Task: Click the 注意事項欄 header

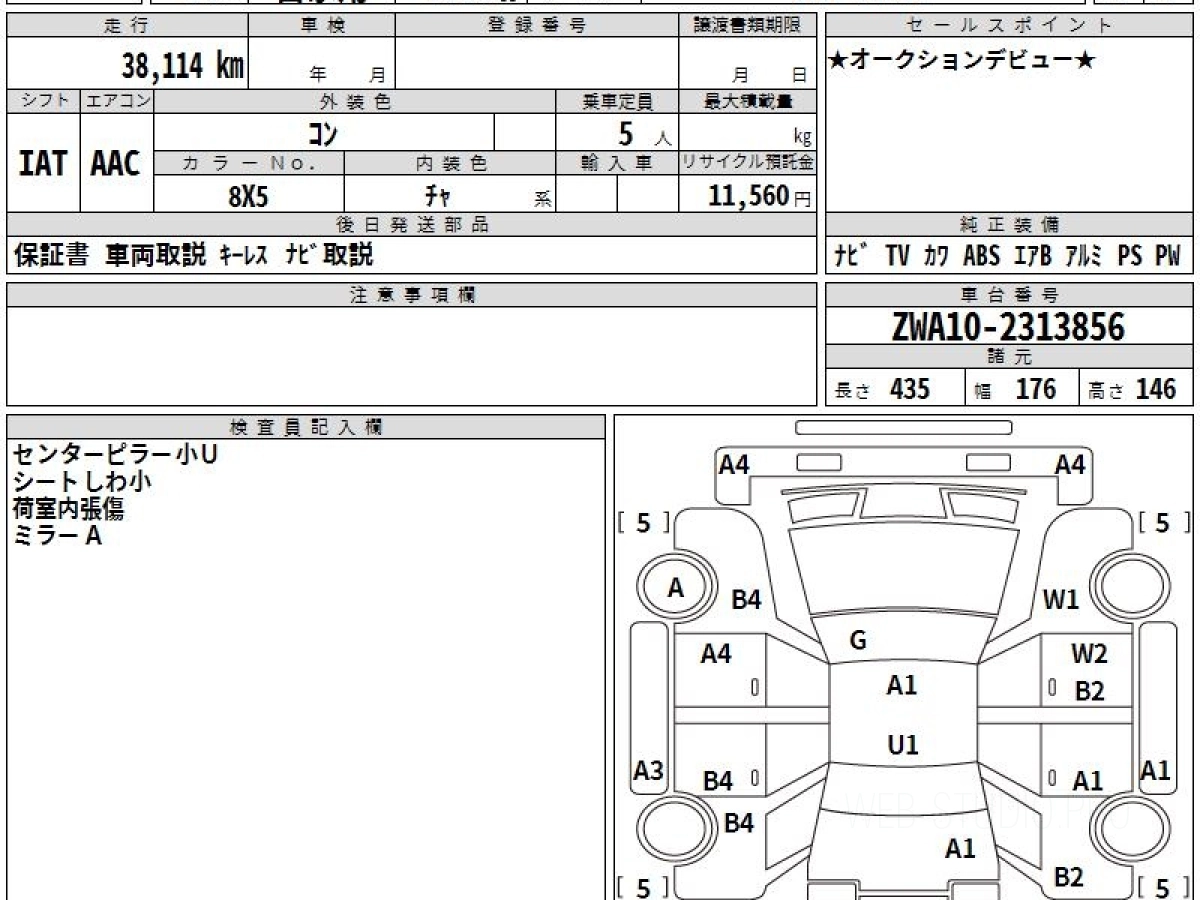Action: pos(412,295)
